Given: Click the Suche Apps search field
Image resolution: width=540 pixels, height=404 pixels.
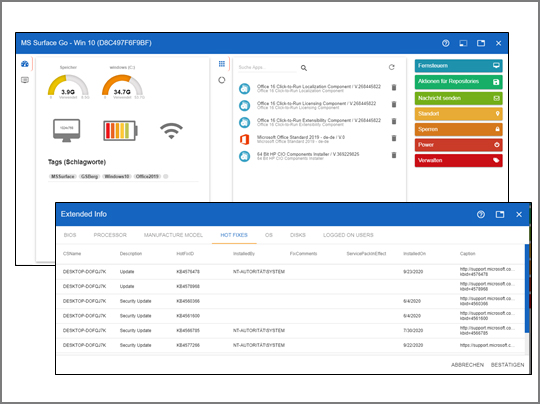Looking at the screenshot, I should 267,68.
